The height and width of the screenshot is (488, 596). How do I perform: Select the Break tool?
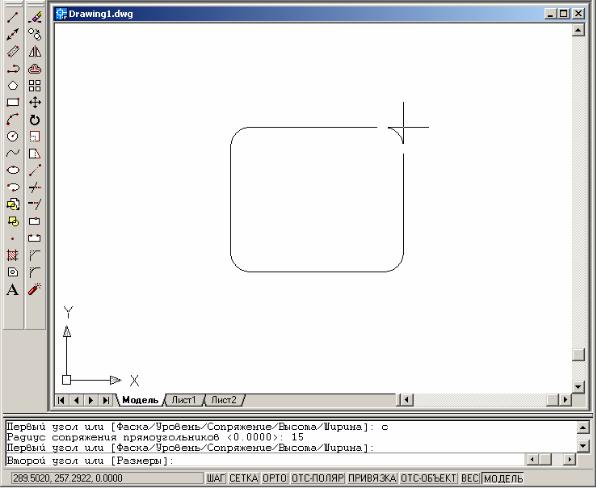tap(35, 238)
